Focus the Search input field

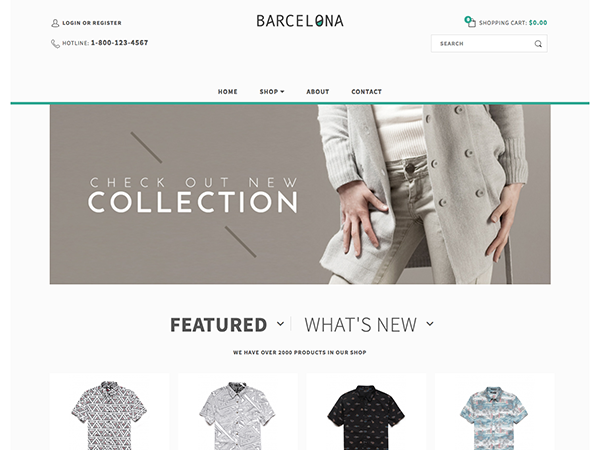pos(489,44)
